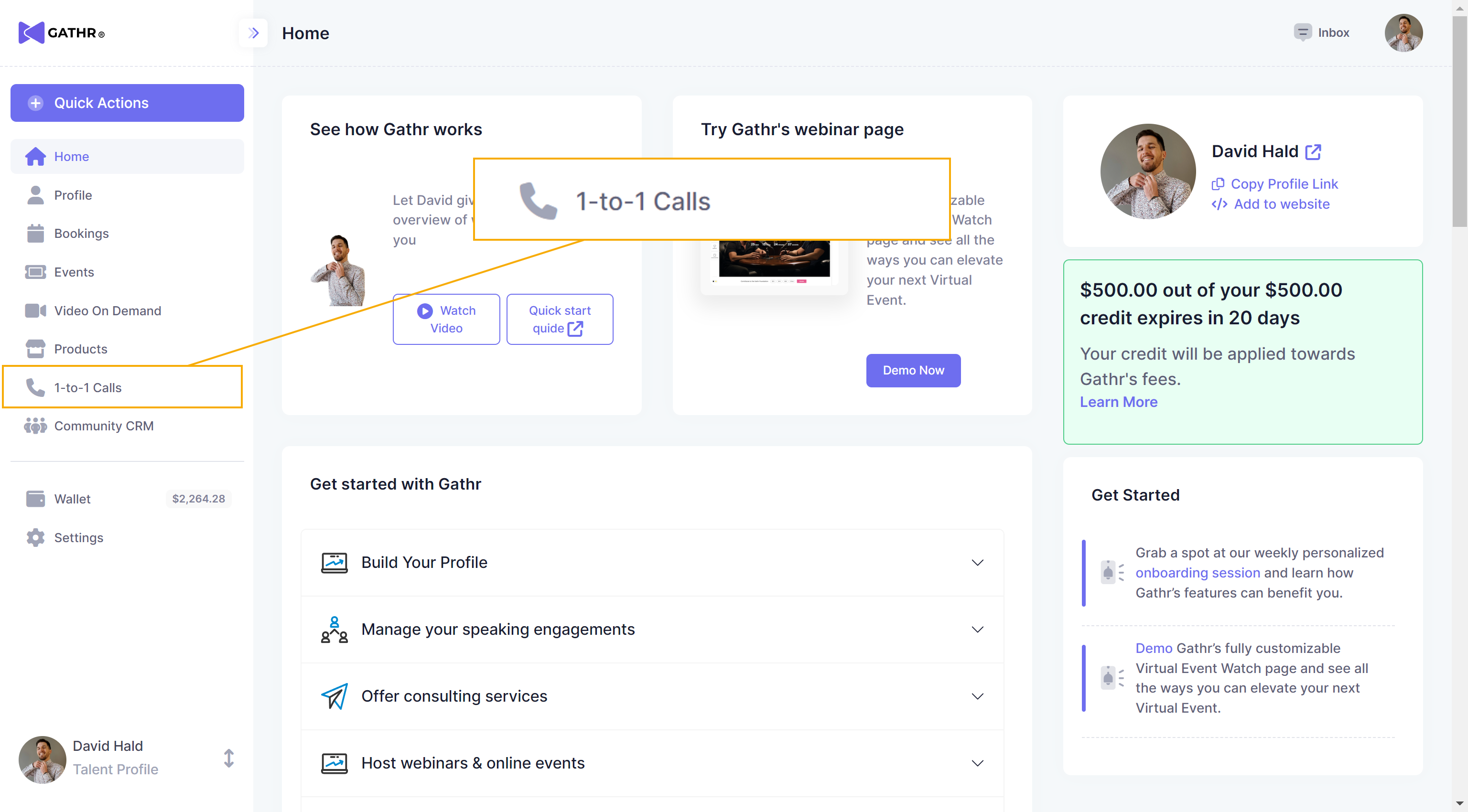Click the Gathr logo icon
Screen dimensions: 1468x812
pyautogui.click(x=31, y=33)
